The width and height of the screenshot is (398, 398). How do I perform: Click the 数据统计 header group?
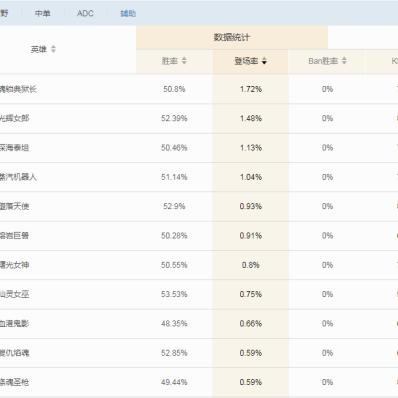(232, 37)
